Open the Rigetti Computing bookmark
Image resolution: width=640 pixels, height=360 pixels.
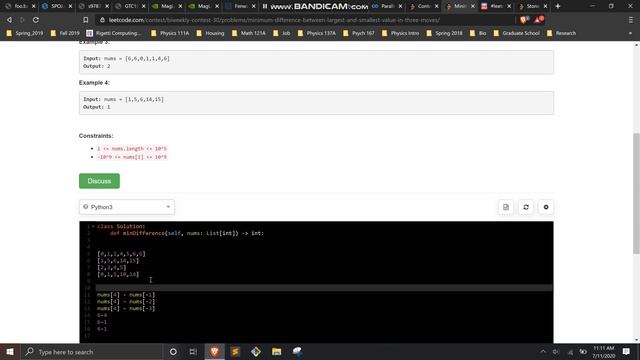pyautogui.click(x=114, y=33)
